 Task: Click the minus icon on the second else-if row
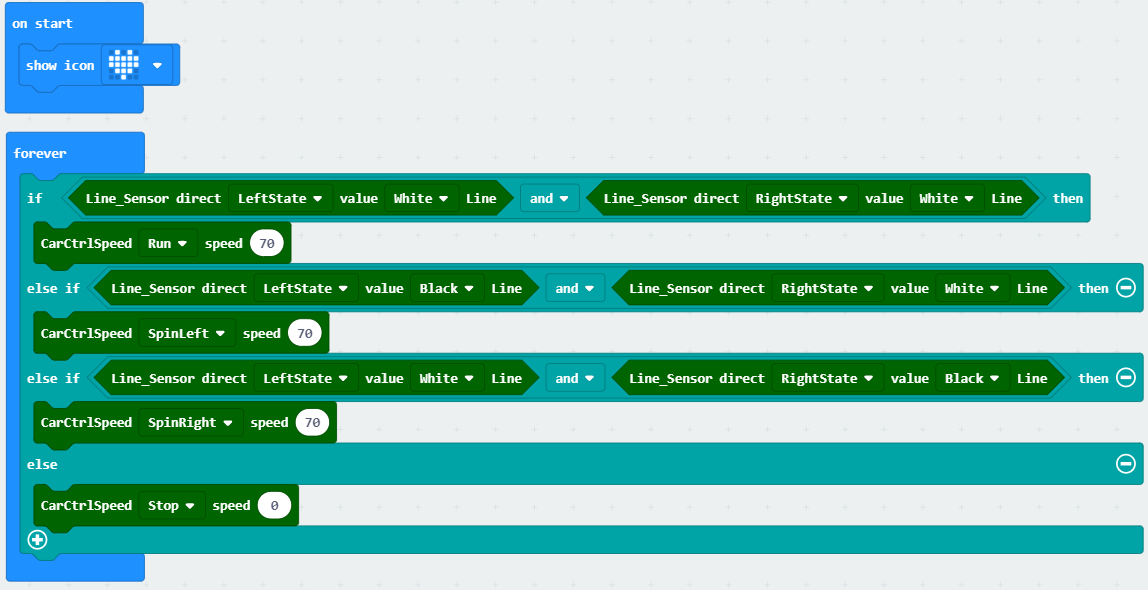1125,378
